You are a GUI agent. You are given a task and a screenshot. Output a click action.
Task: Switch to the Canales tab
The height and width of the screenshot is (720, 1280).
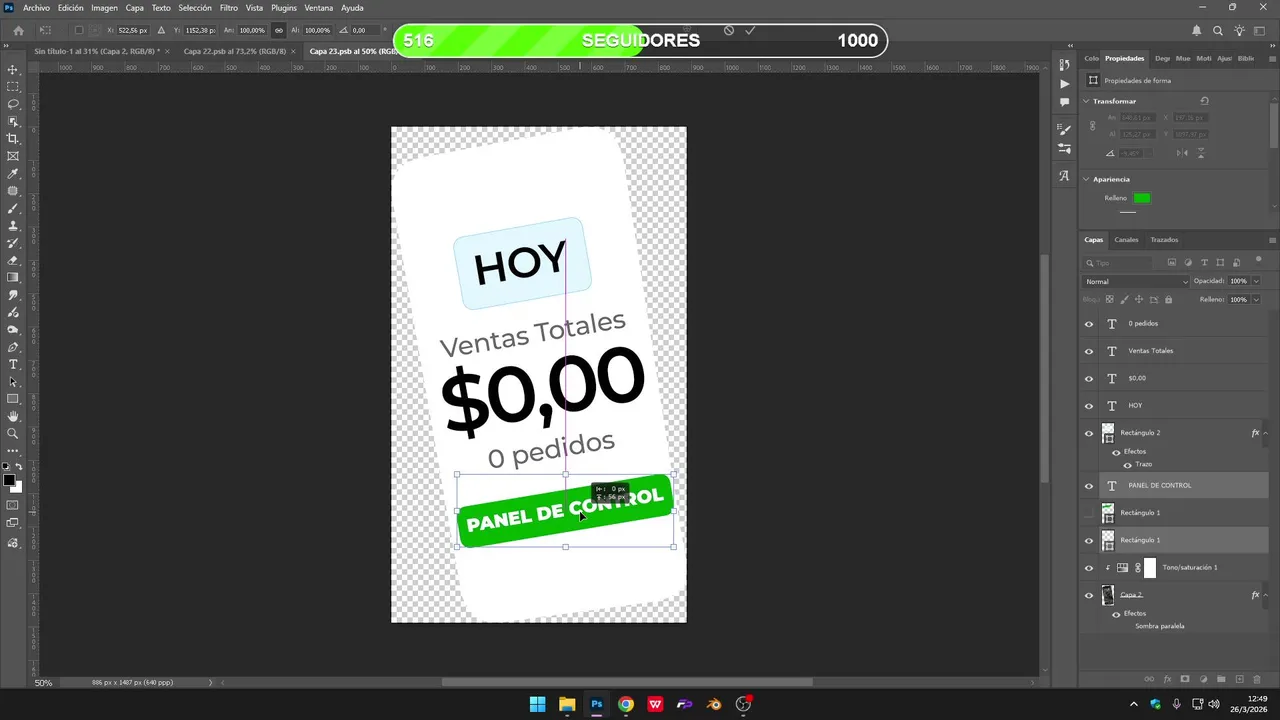point(1126,240)
